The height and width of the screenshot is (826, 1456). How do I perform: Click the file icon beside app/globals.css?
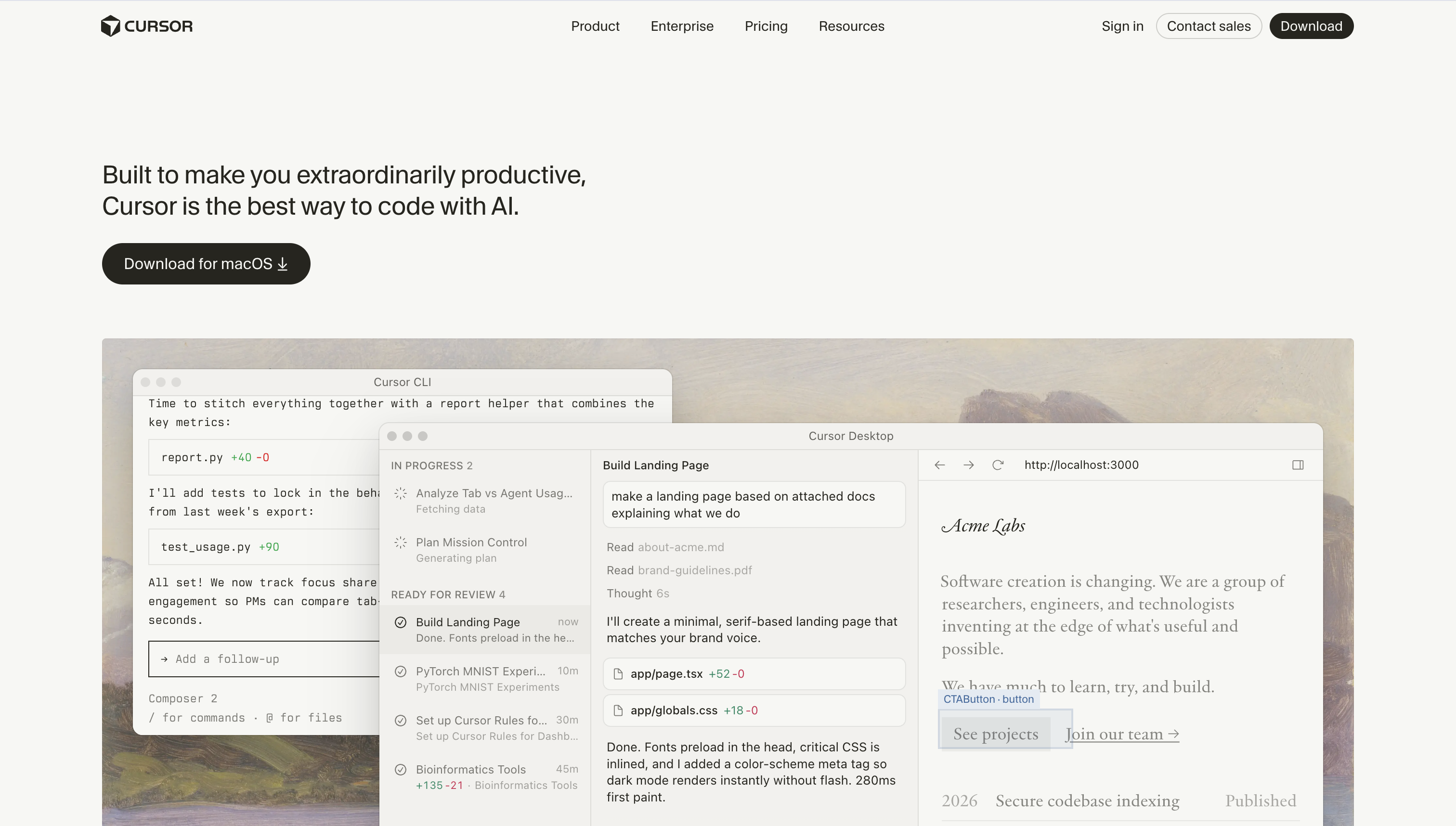coord(619,710)
